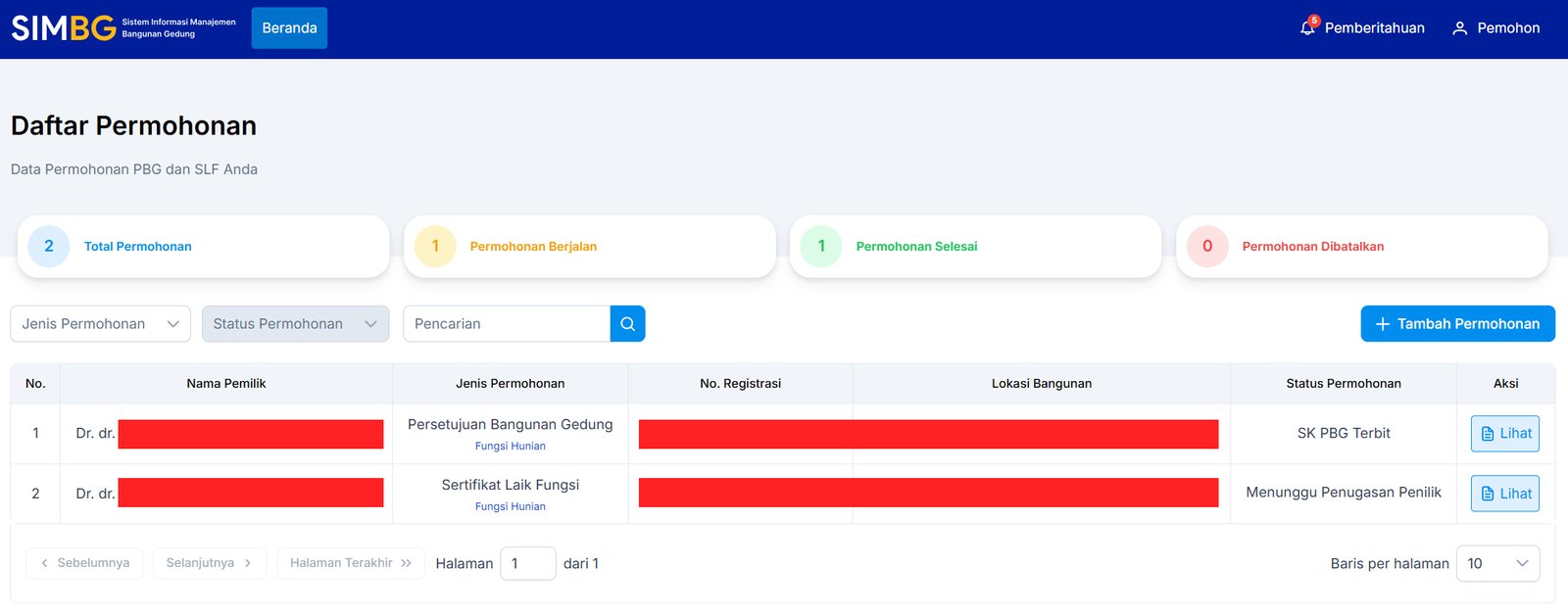Click the yellow Permohonan Berjalan count circle

coord(435,247)
